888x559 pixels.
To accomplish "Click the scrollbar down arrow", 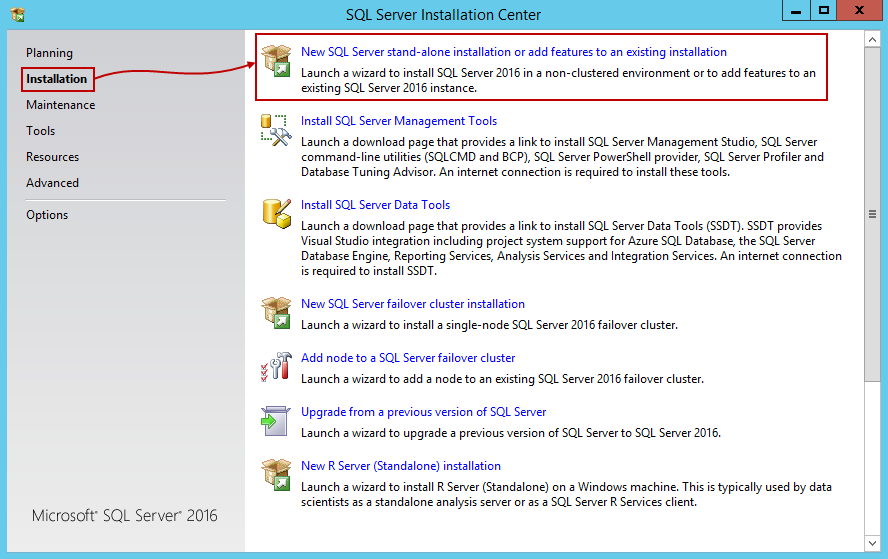I will [872, 543].
